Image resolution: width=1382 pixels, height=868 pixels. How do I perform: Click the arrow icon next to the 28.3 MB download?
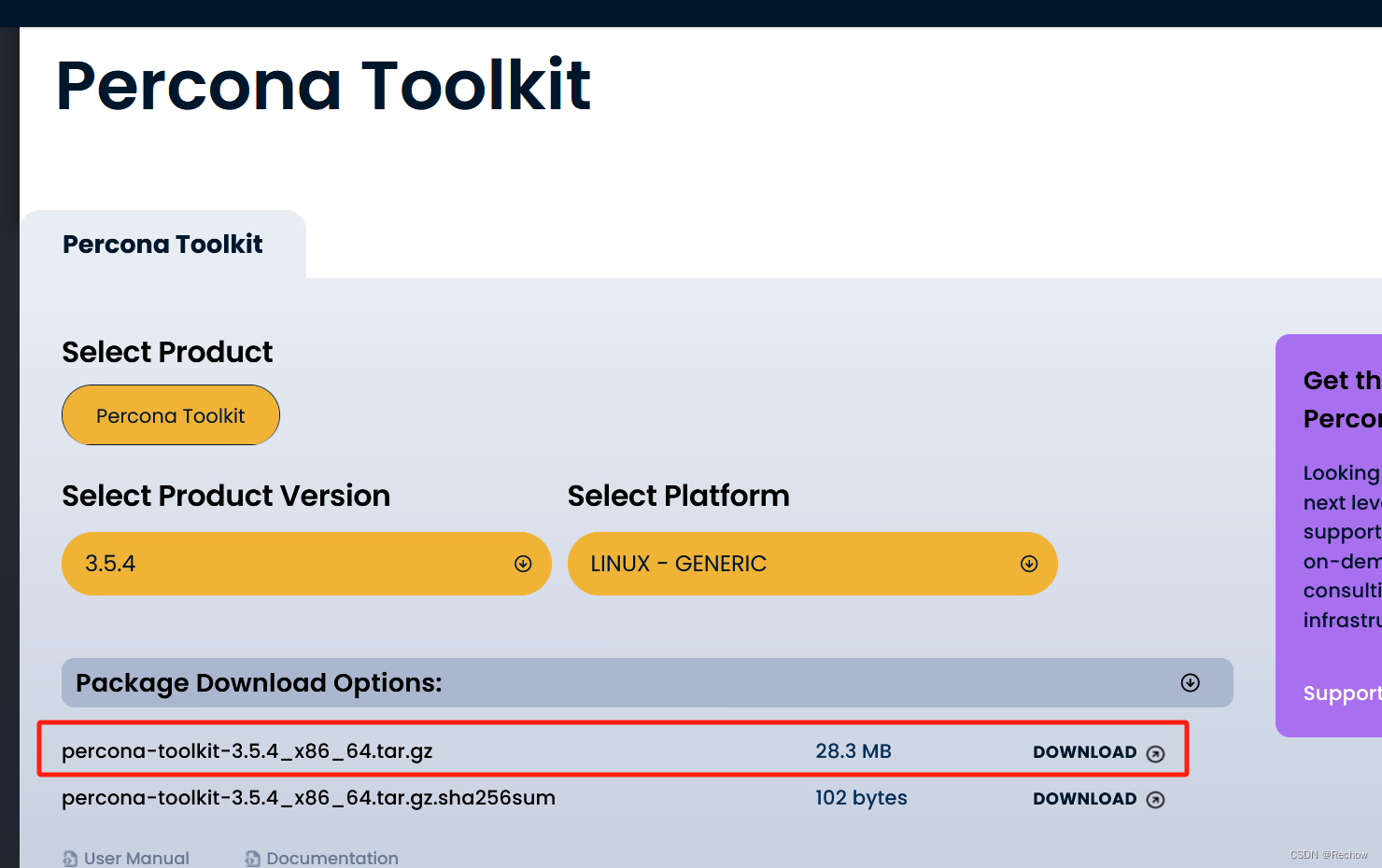pyautogui.click(x=1155, y=754)
